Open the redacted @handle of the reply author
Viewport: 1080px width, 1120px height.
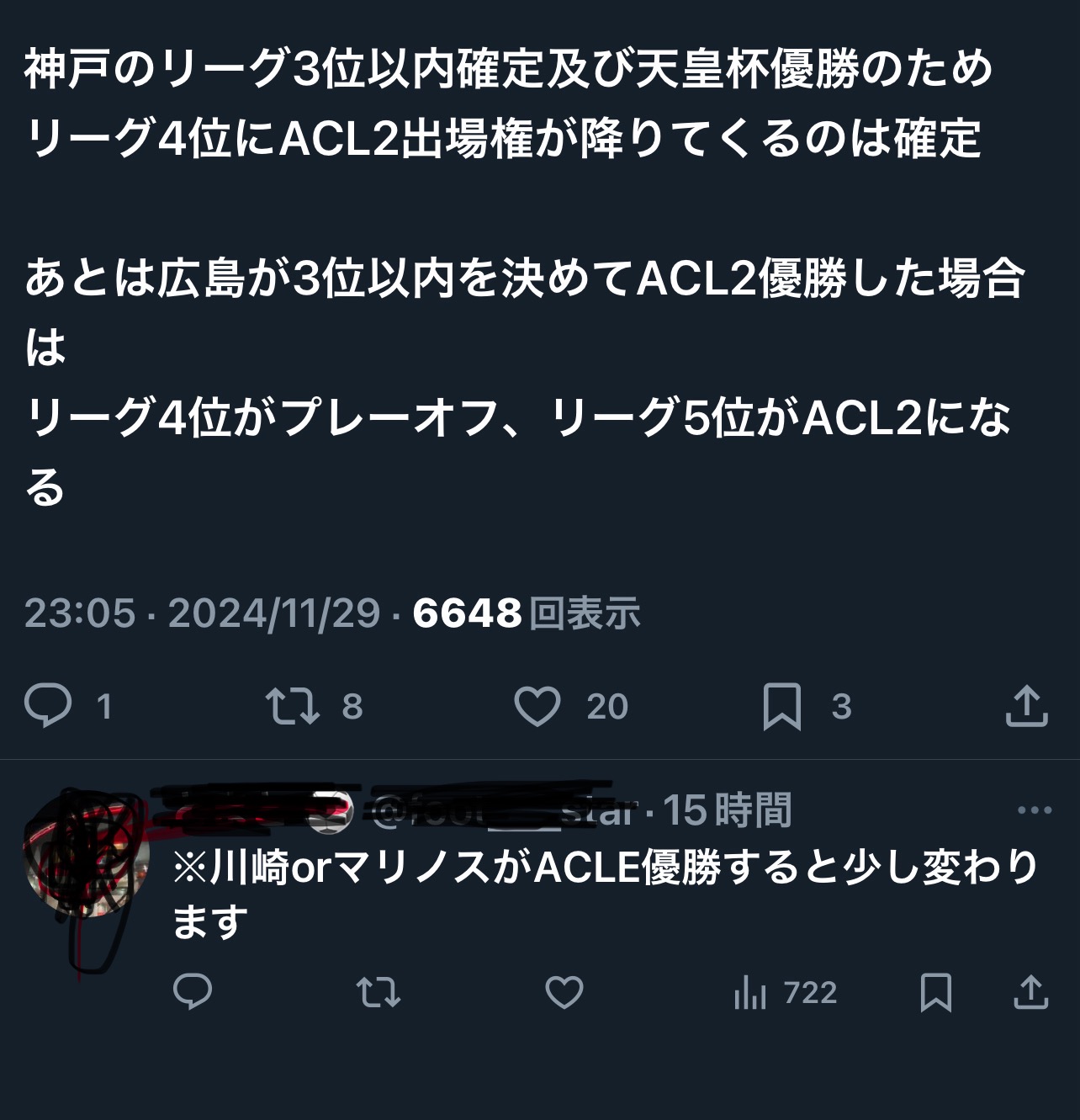click(503, 809)
